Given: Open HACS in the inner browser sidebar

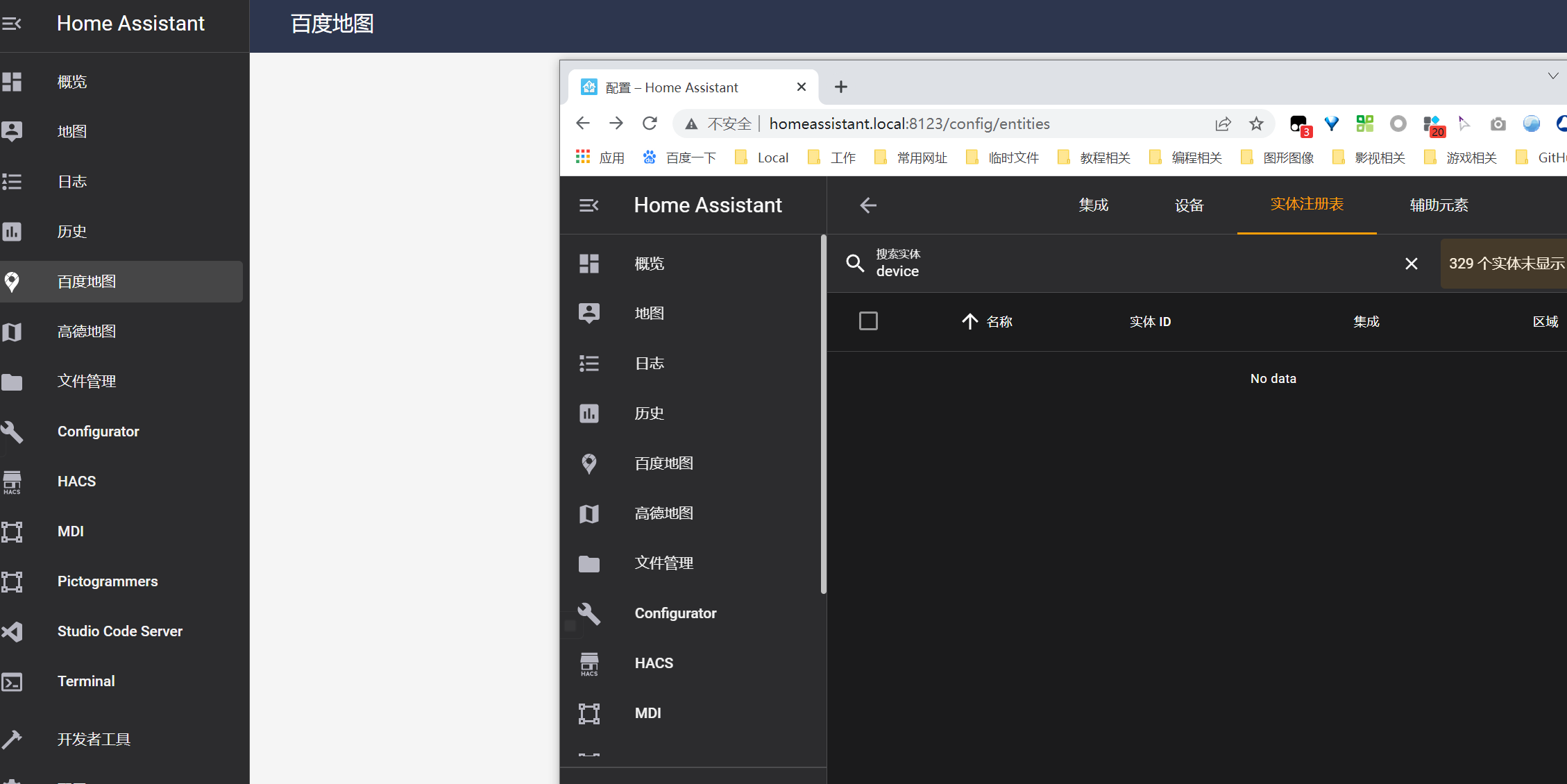Looking at the screenshot, I should [691, 663].
